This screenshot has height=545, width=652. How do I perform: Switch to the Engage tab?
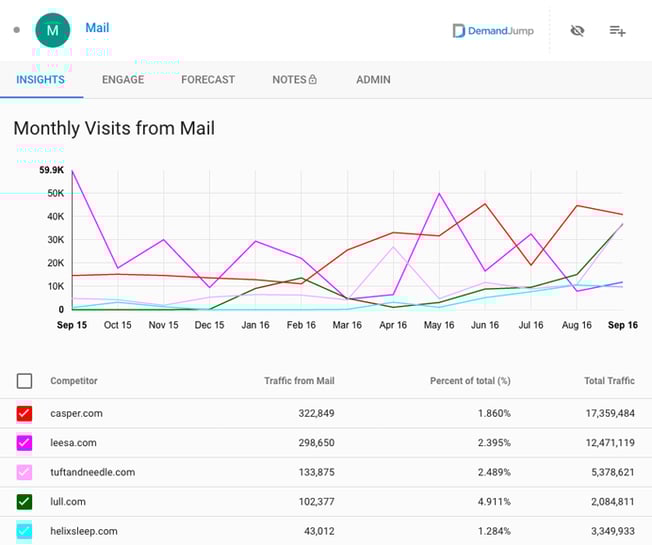123,79
